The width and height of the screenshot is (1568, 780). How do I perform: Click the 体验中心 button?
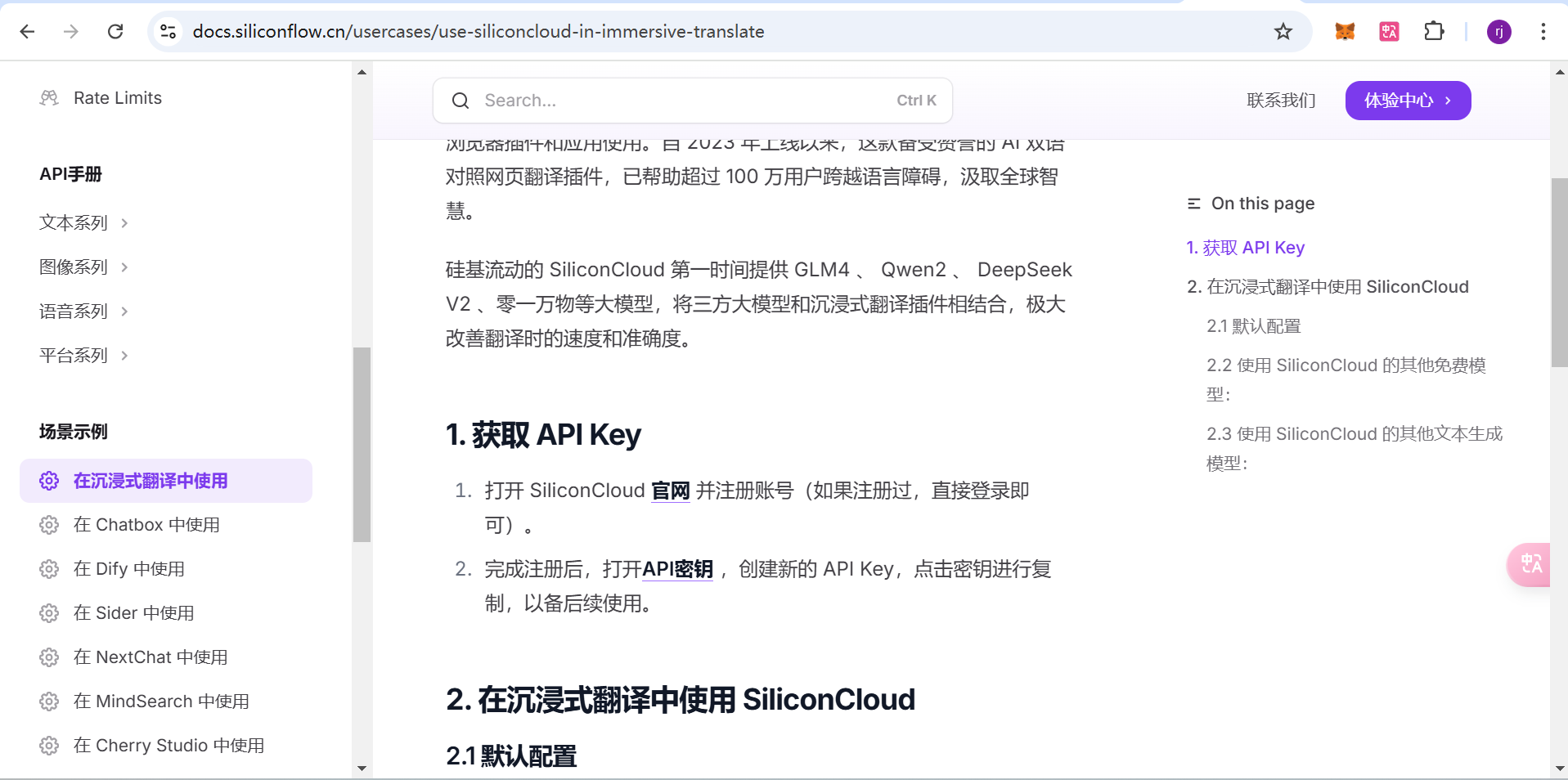[1407, 101]
